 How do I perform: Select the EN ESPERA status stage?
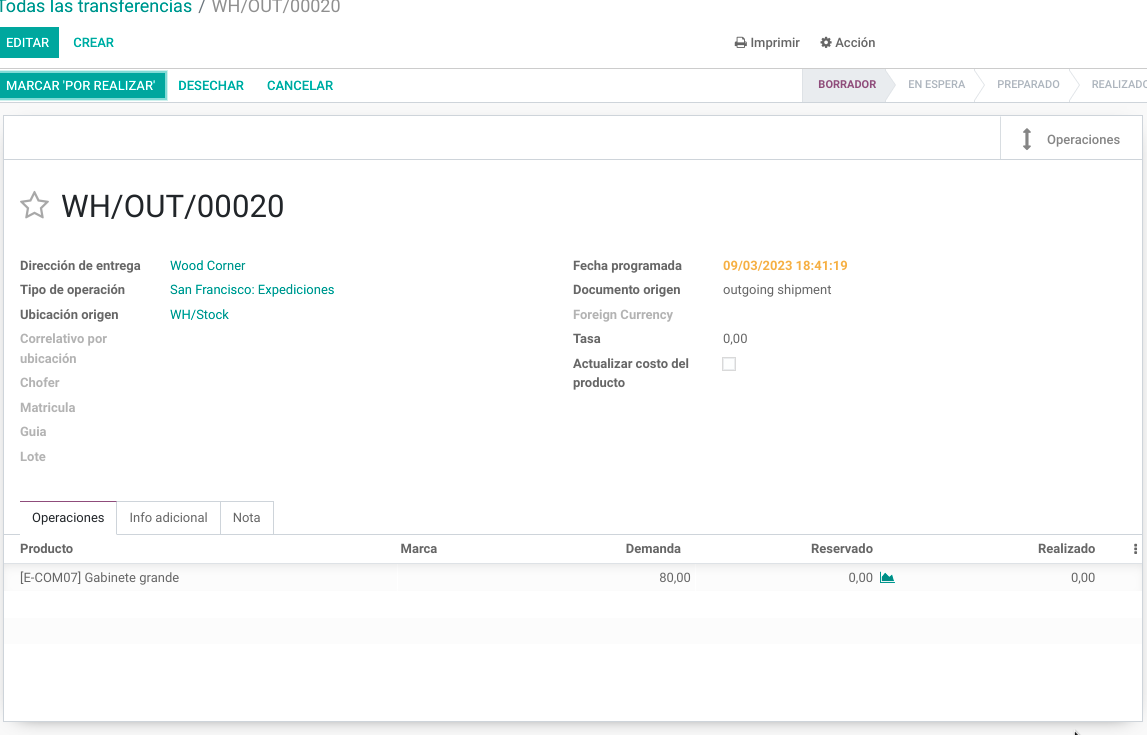point(936,85)
